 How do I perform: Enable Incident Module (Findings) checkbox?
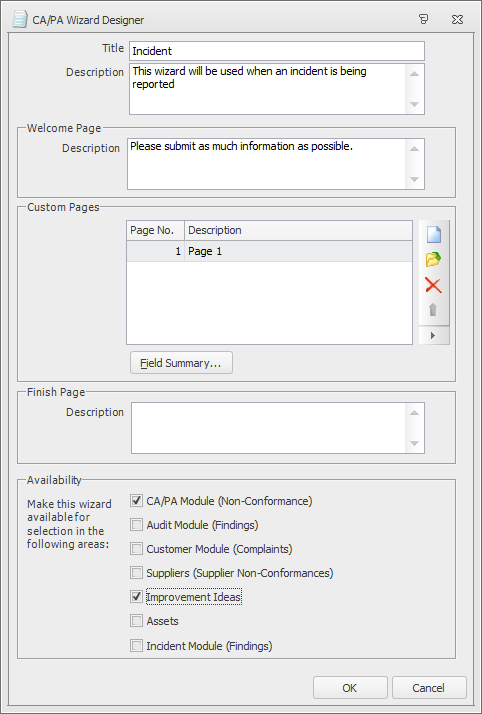[136, 645]
